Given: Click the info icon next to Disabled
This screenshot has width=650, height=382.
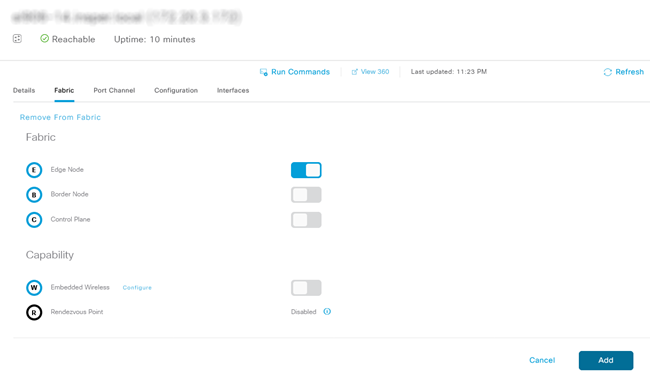Looking at the screenshot, I should [x=327, y=312].
